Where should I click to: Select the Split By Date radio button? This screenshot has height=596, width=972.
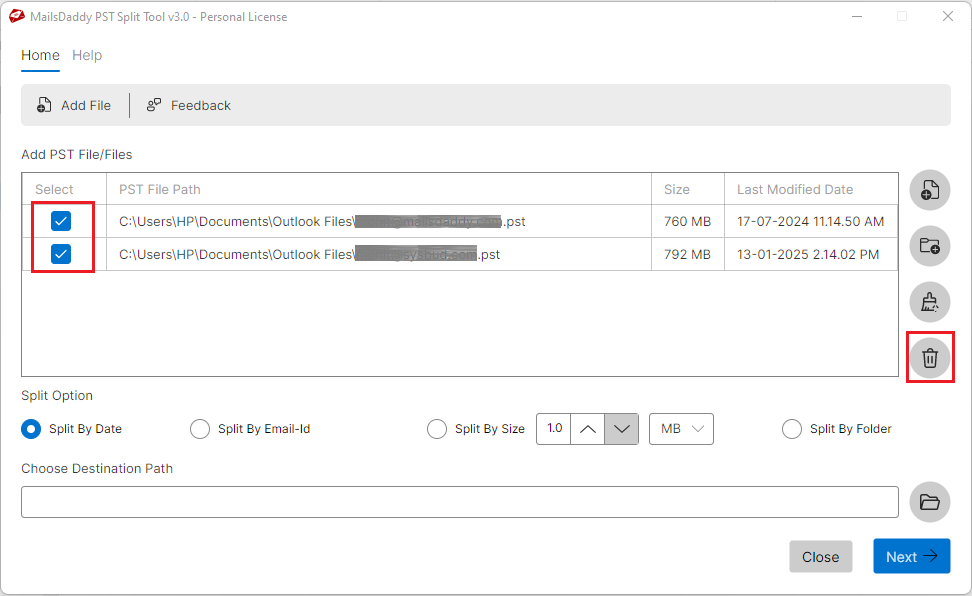click(31, 429)
